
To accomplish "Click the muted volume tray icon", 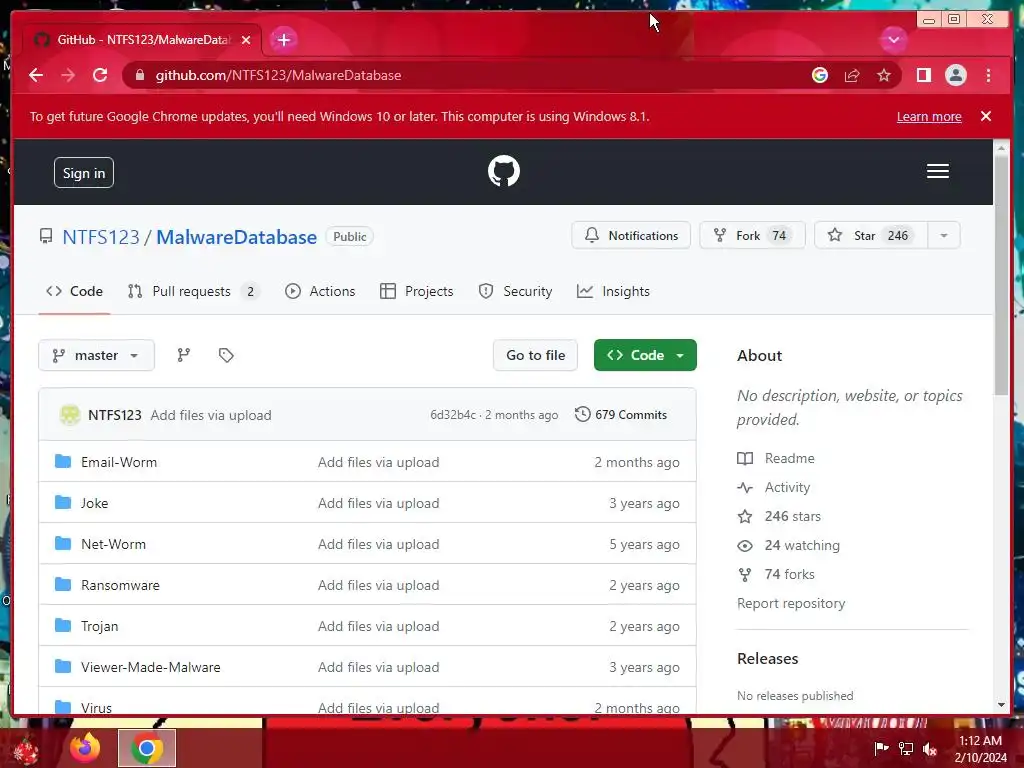I will (930, 748).
